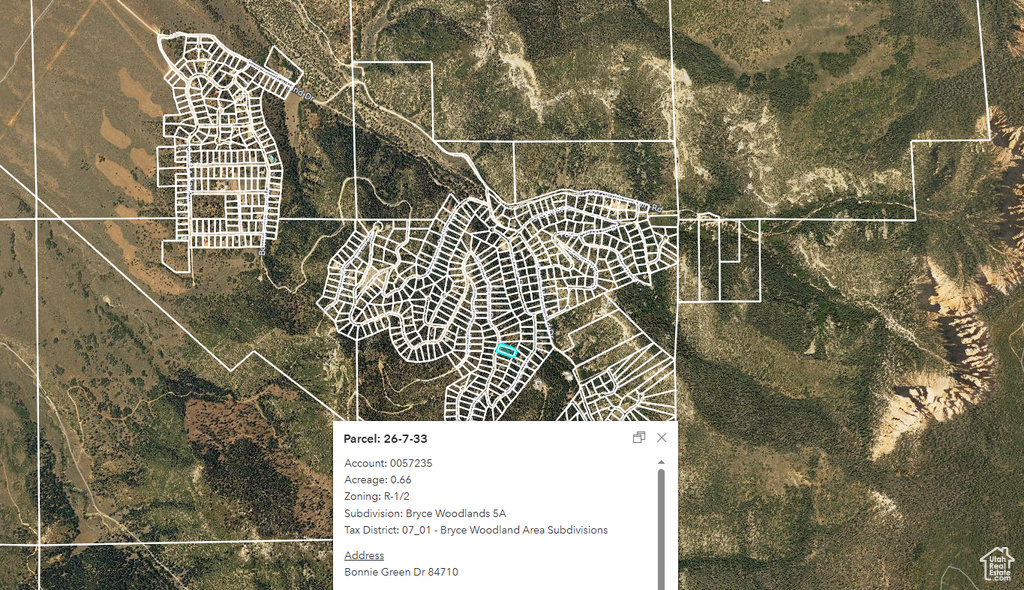
Task: Select the narrow parcels east of subdivision
Action: point(720,260)
